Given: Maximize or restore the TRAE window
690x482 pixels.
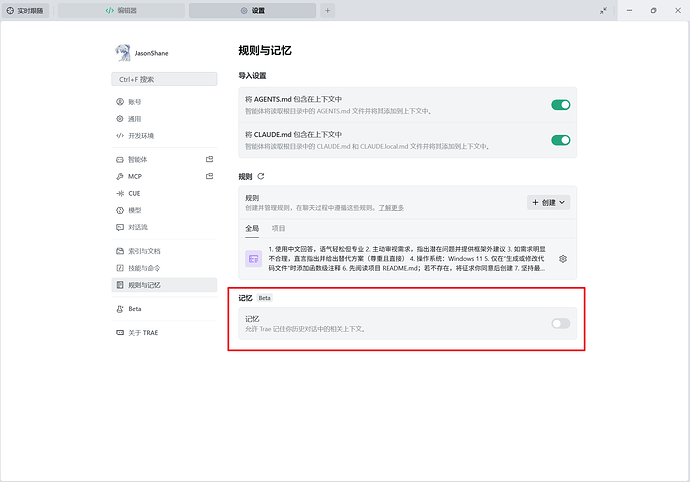Looking at the screenshot, I should tap(653, 11).
